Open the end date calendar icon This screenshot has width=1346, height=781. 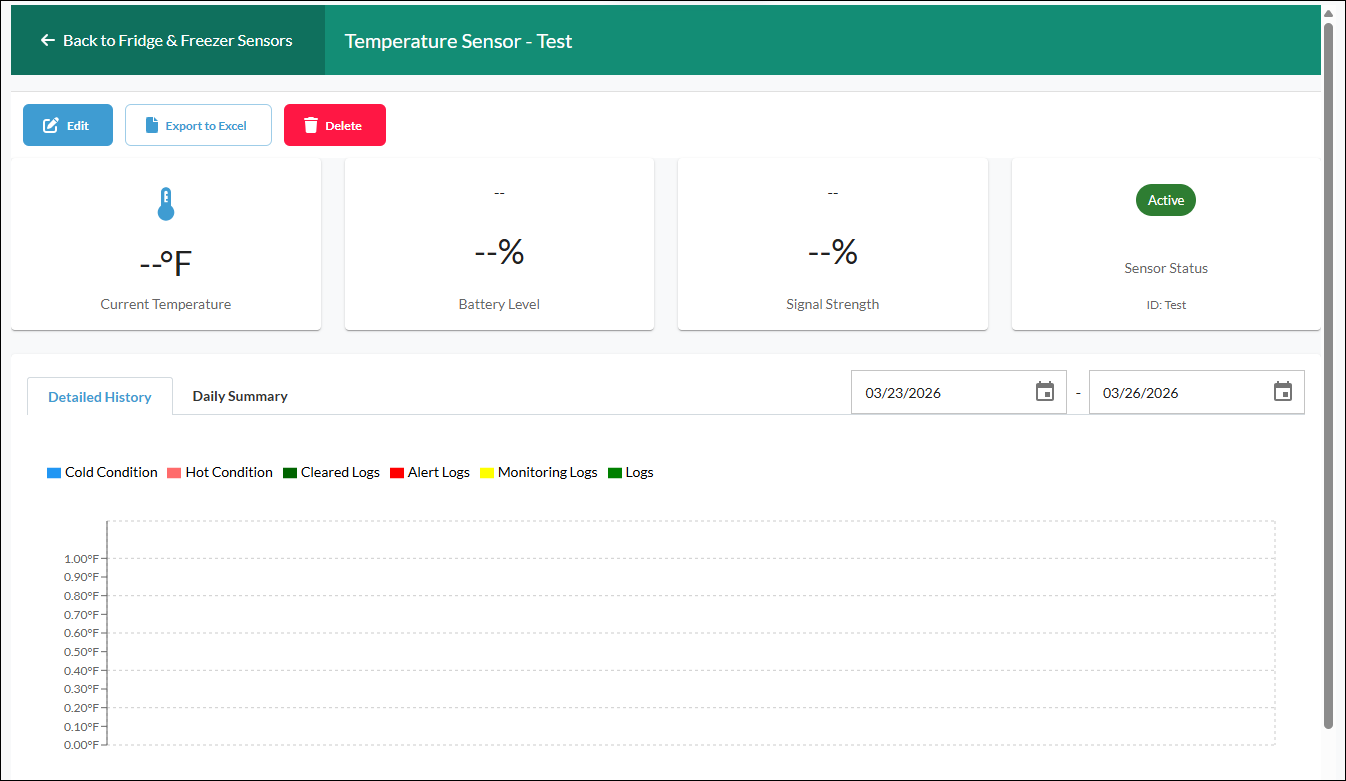(1283, 392)
